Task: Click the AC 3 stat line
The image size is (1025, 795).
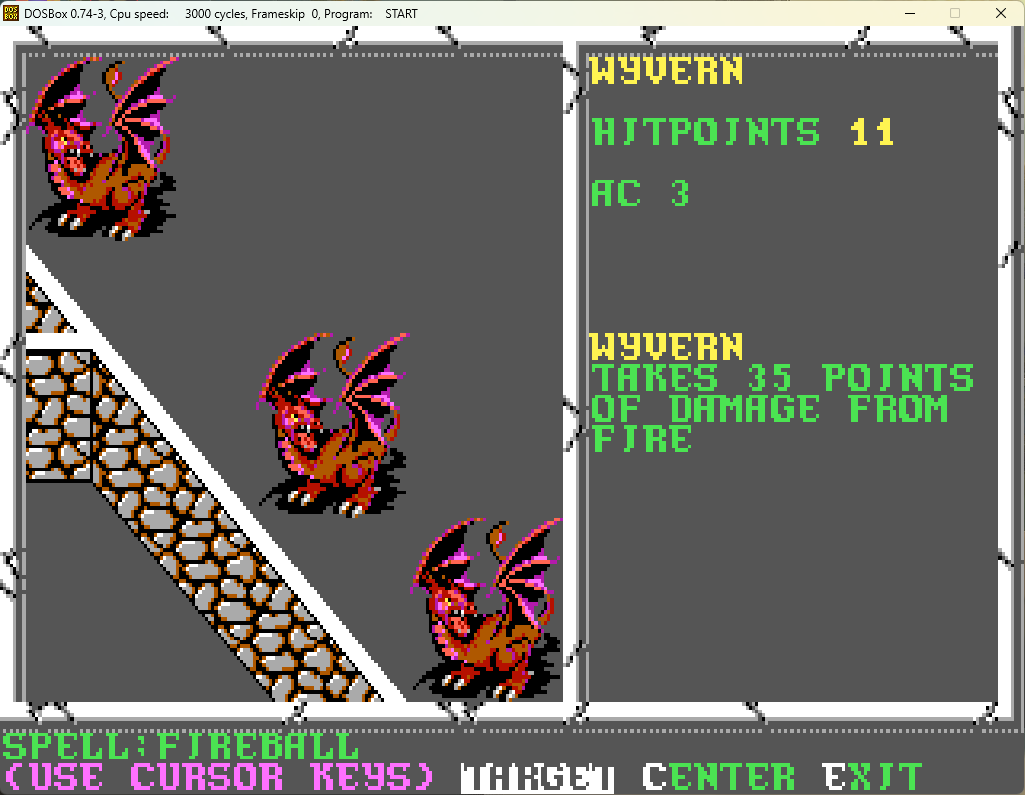Action: 641,194
